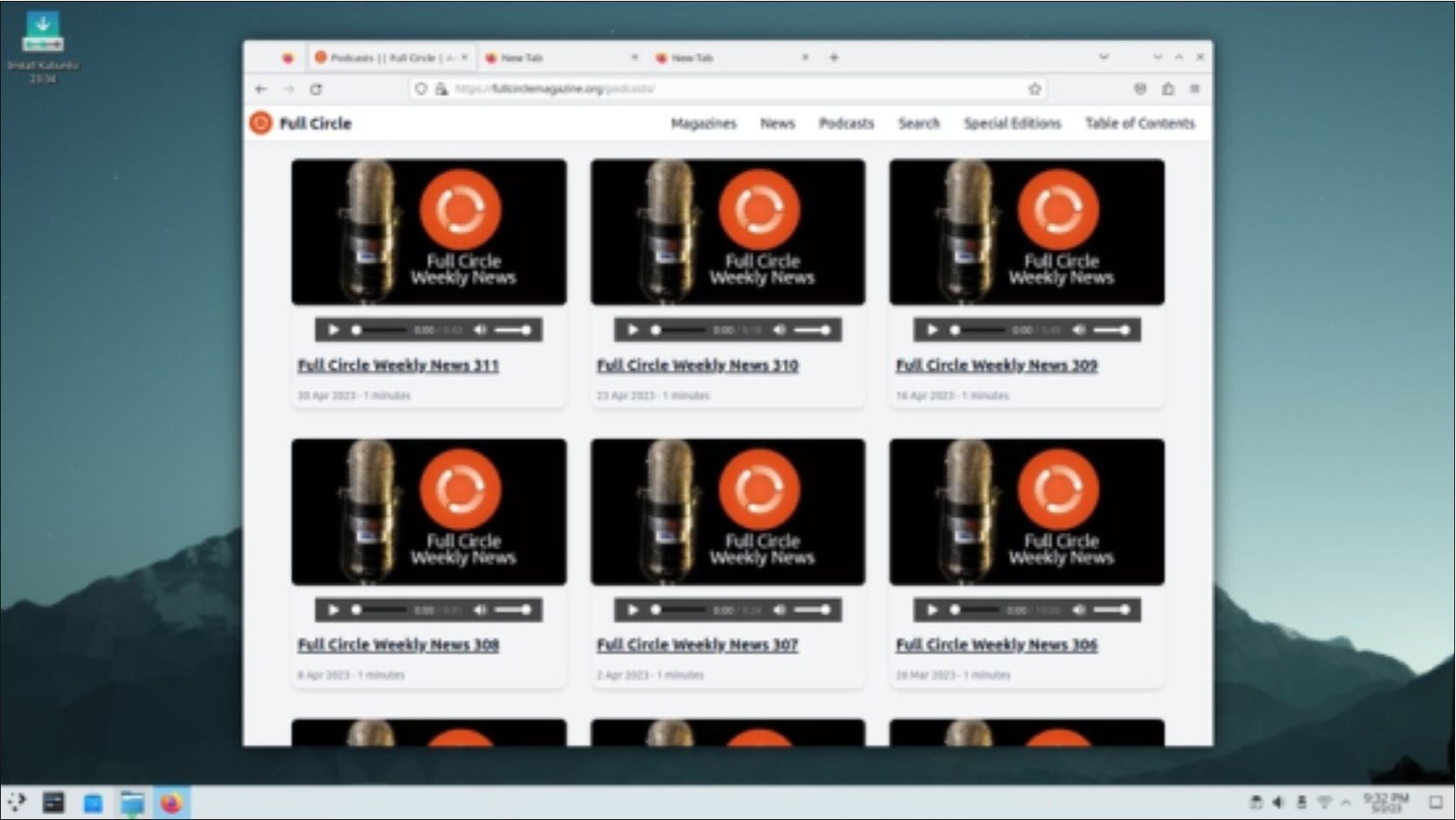Open the list all tabs dropdown chevron
Viewport: 1456px width, 820px height.
pos(1104,58)
